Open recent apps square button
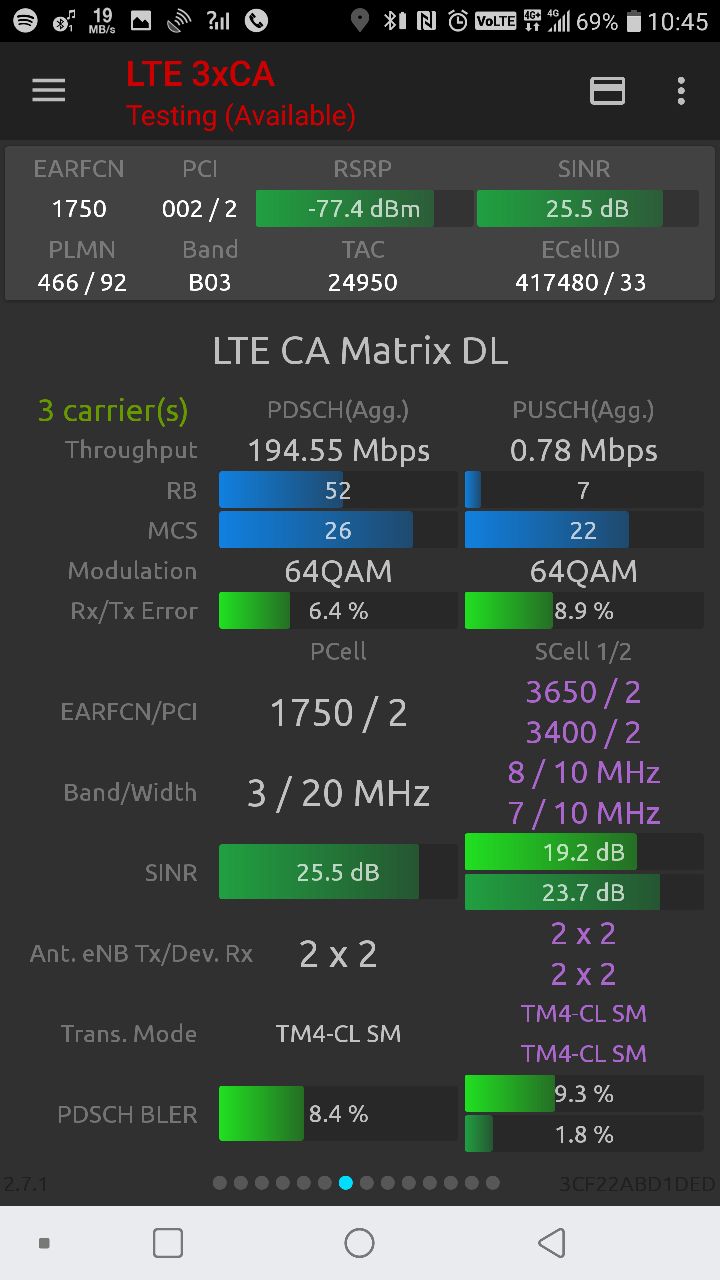Image resolution: width=720 pixels, height=1280 pixels. (x=168, y=1243)
